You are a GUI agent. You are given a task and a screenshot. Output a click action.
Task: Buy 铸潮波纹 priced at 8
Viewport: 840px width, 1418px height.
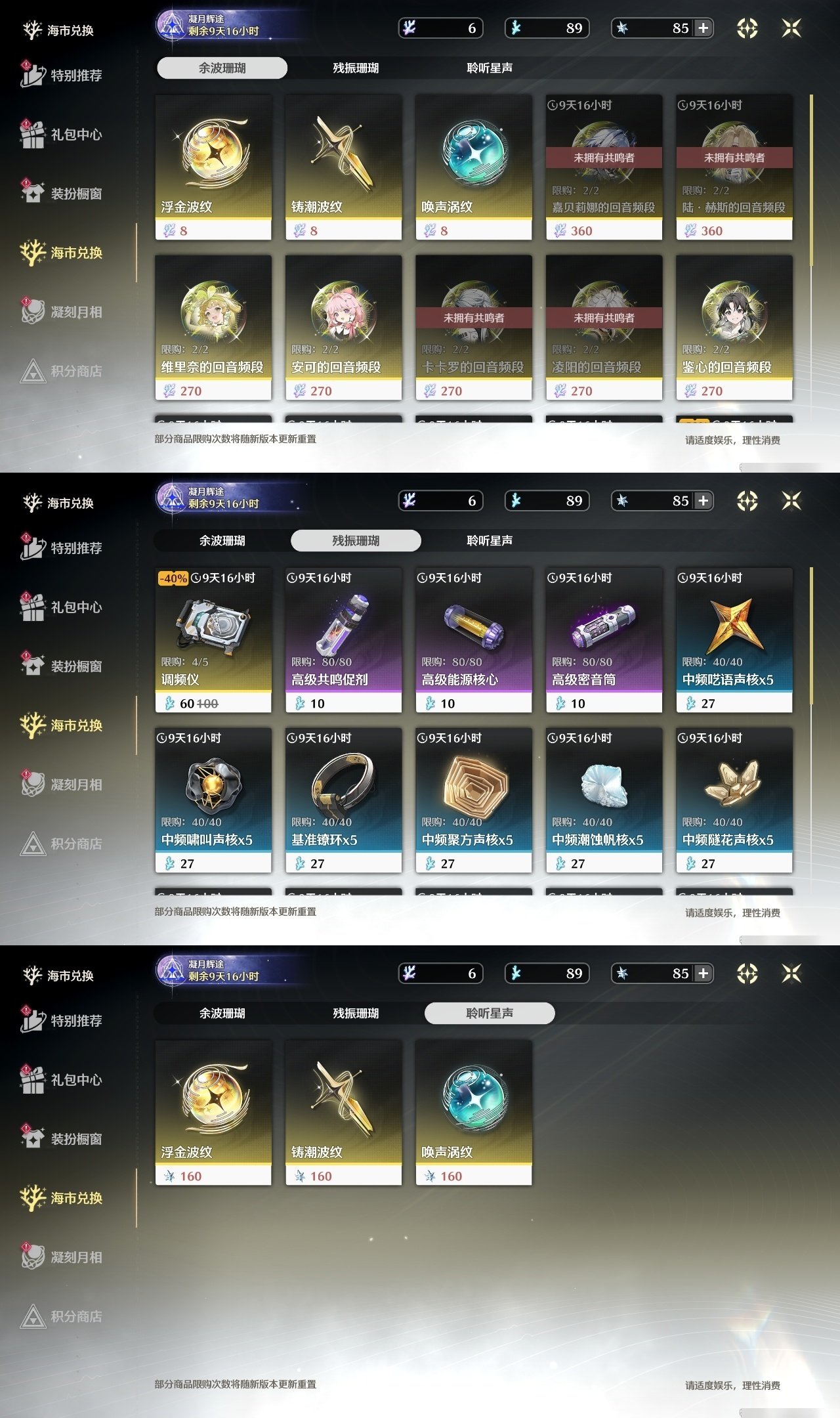coord(343,167)
